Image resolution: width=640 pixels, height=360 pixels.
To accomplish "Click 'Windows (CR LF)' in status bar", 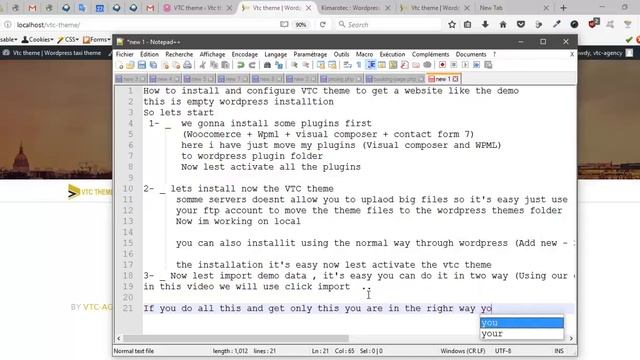I will pyautogui.click(x=463, y=351).
